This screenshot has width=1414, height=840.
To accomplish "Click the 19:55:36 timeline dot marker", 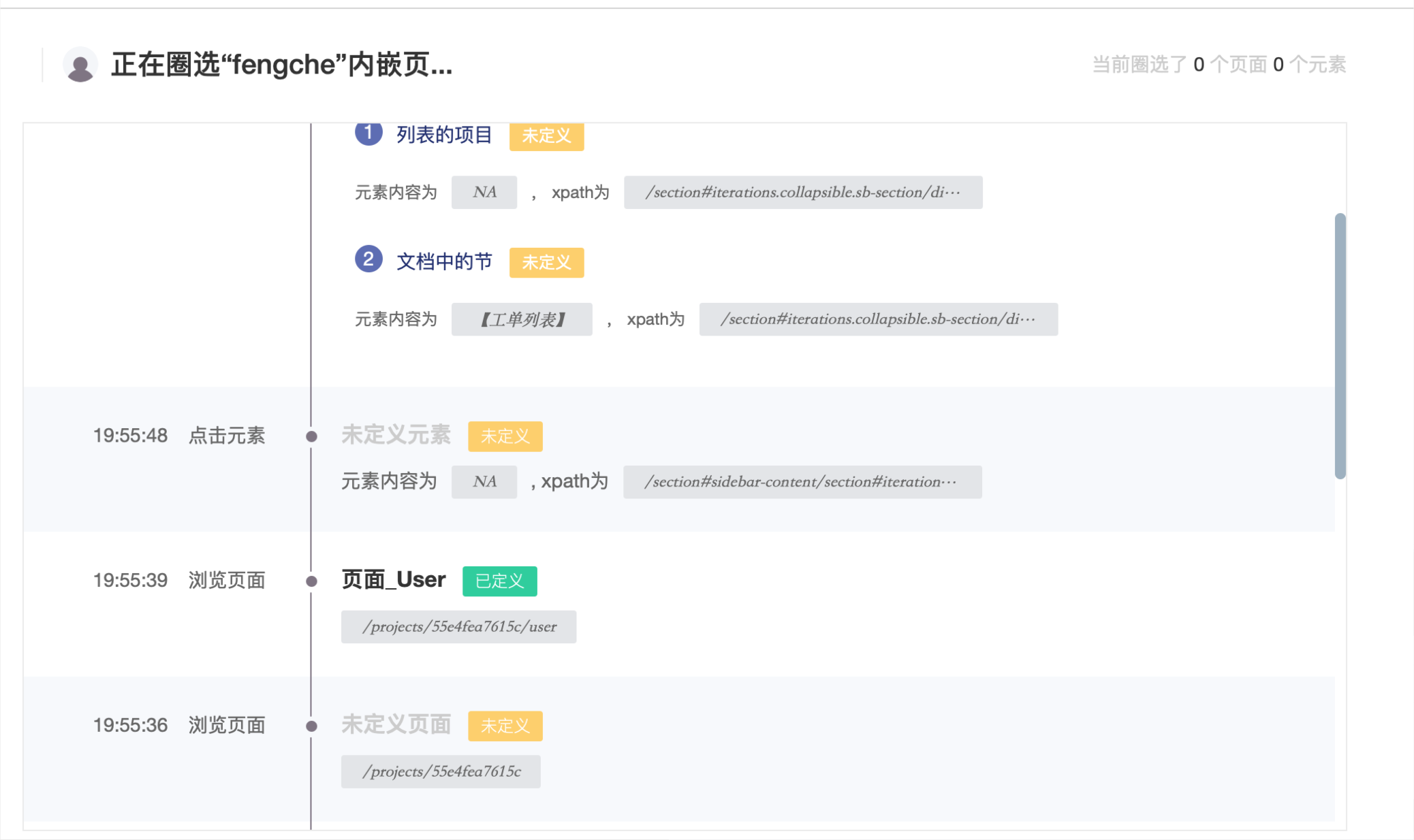I will click(311, 726).
